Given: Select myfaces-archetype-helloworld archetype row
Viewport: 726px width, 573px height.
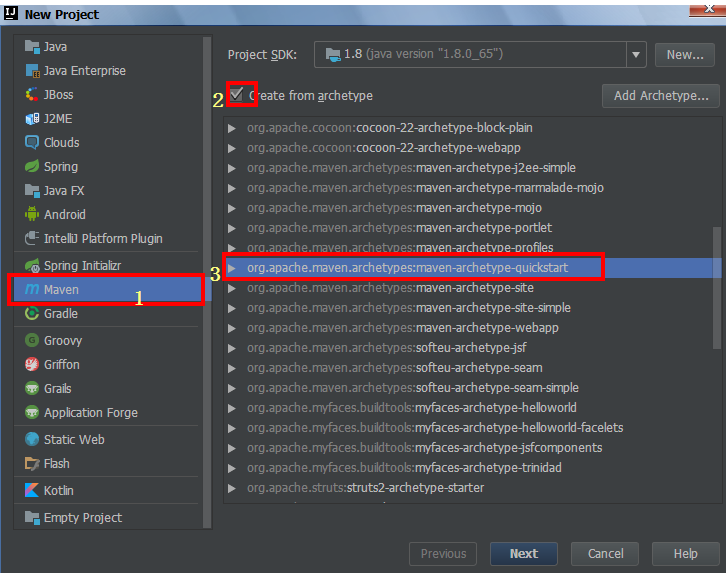Looking at the screenshot, I should [472, 408].
